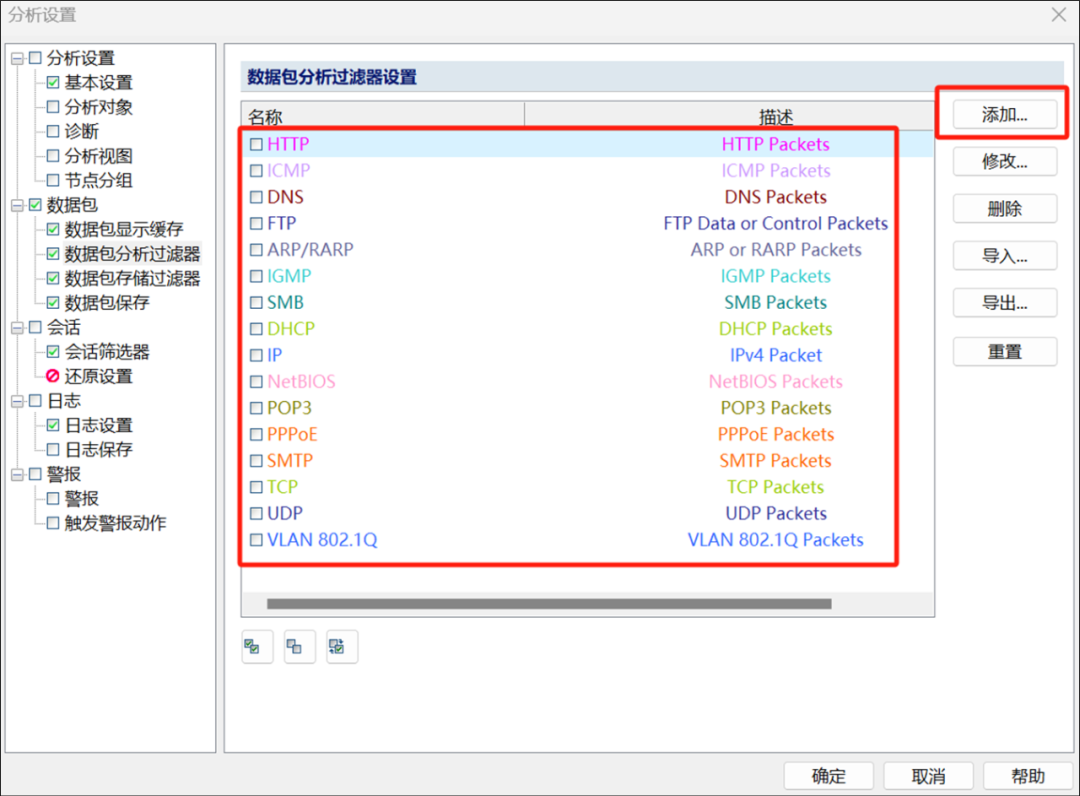Uncheck 数据包保存 in the tree
The image size is (1080, 796).
click(52, 303)
